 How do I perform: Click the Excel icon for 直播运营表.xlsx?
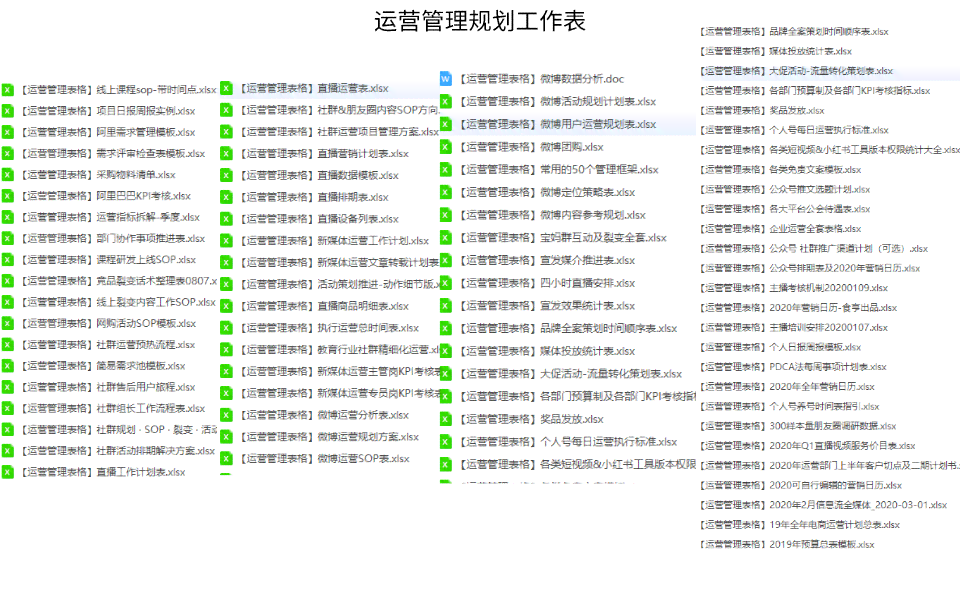pos(227,88)
